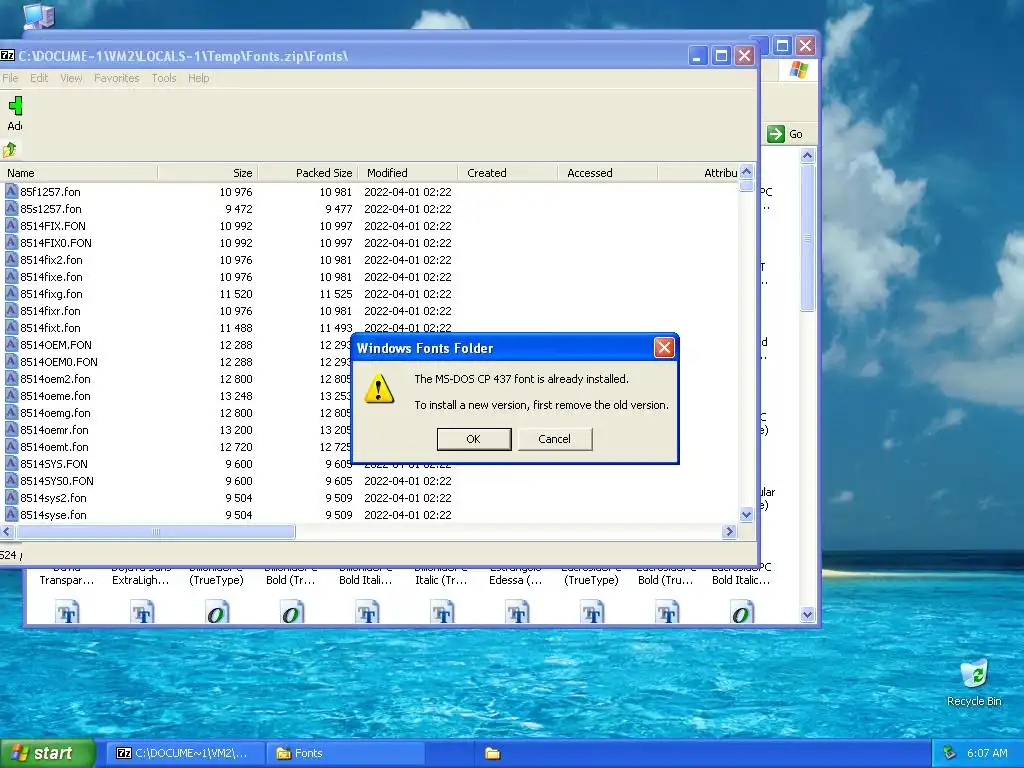The height and width of the screenshot is (768, 1024).
Task: Select the 8514OEM.FON file icon
Action: pyautogui.click(x=11, y=344)
